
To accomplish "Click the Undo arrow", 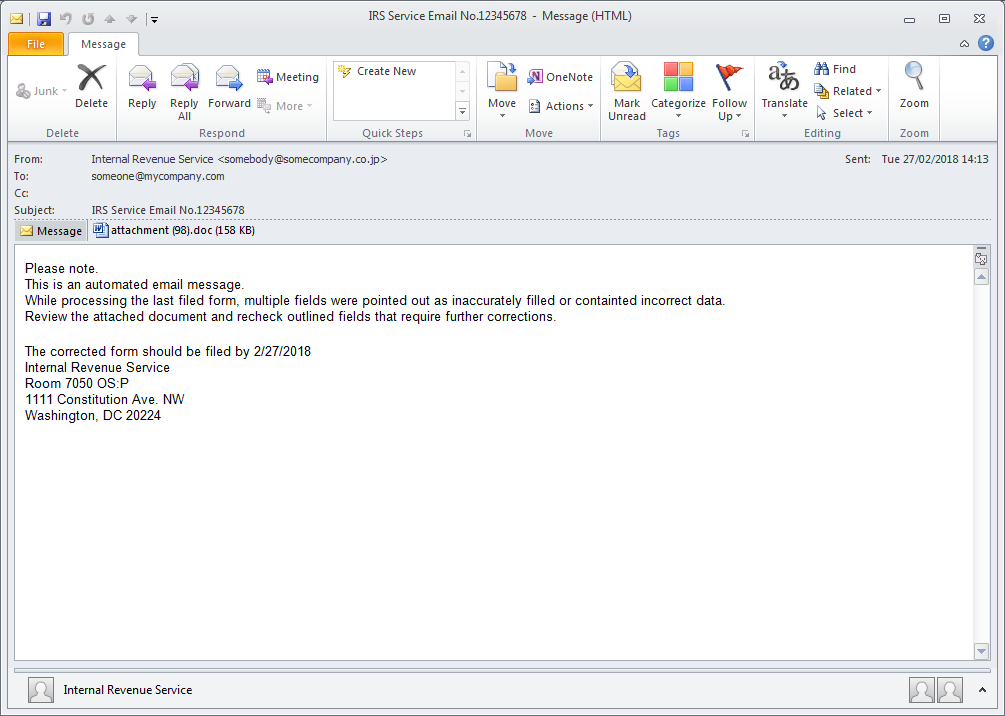I will [65, 19].
